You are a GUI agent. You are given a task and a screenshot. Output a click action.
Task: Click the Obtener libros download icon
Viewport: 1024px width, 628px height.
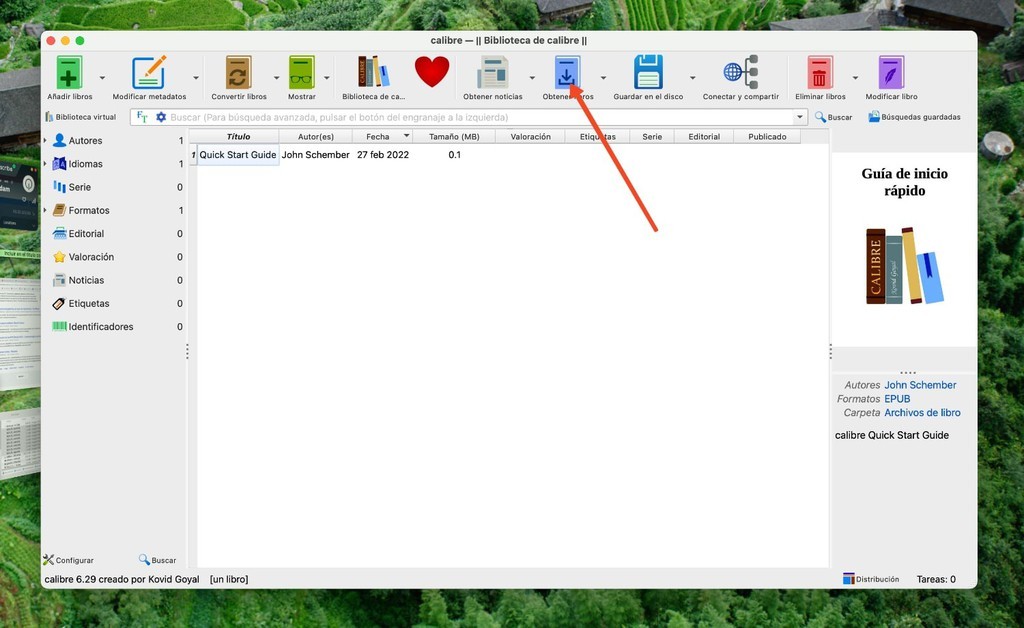[567, 72]
